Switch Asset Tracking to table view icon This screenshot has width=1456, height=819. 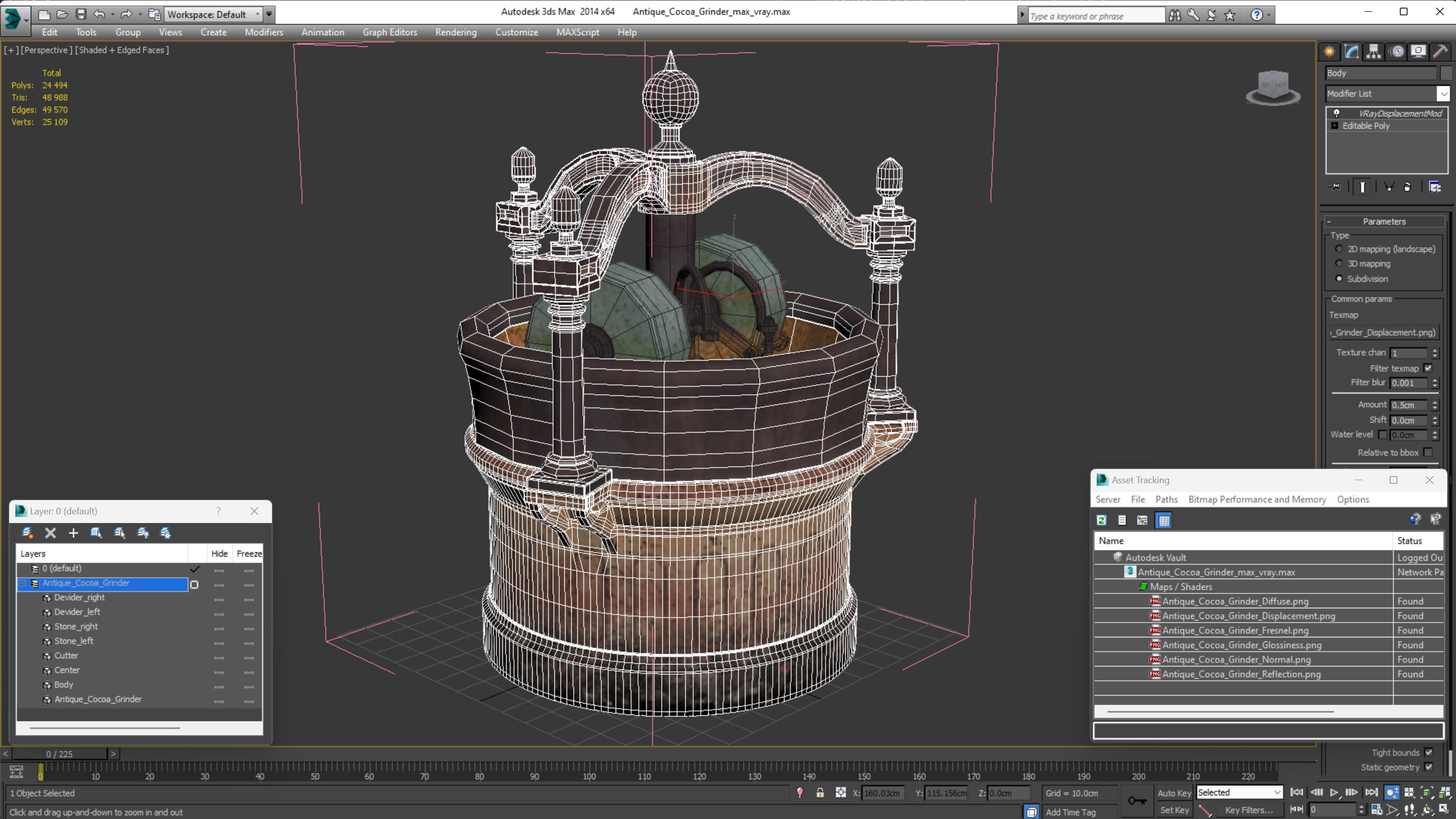tap(1164, 520)
